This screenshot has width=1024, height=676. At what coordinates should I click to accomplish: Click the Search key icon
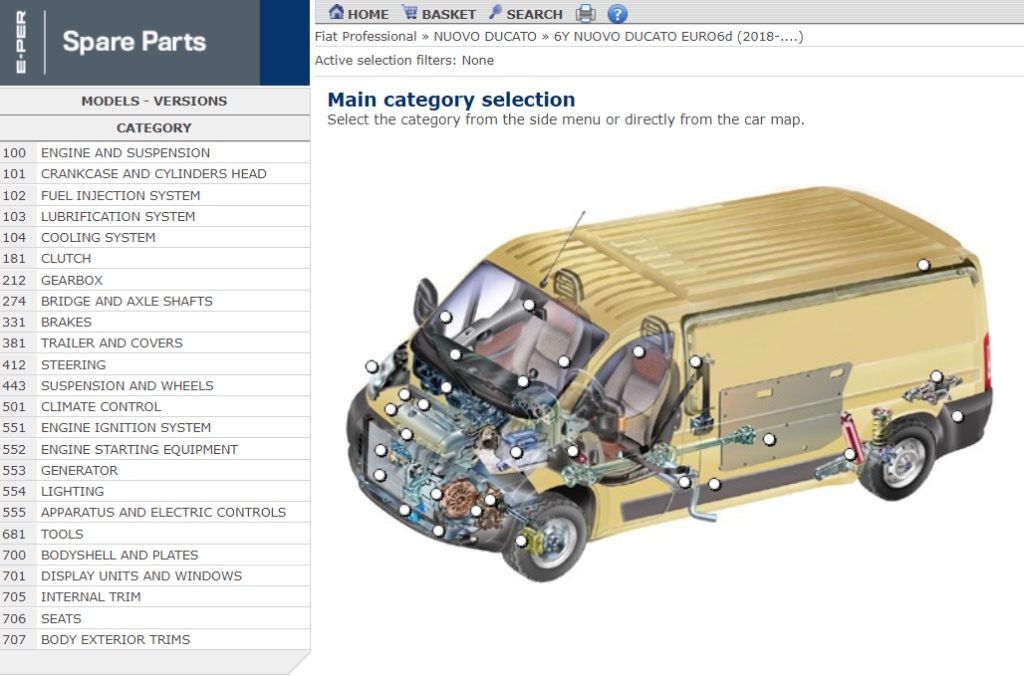click(x=496, y=12)
